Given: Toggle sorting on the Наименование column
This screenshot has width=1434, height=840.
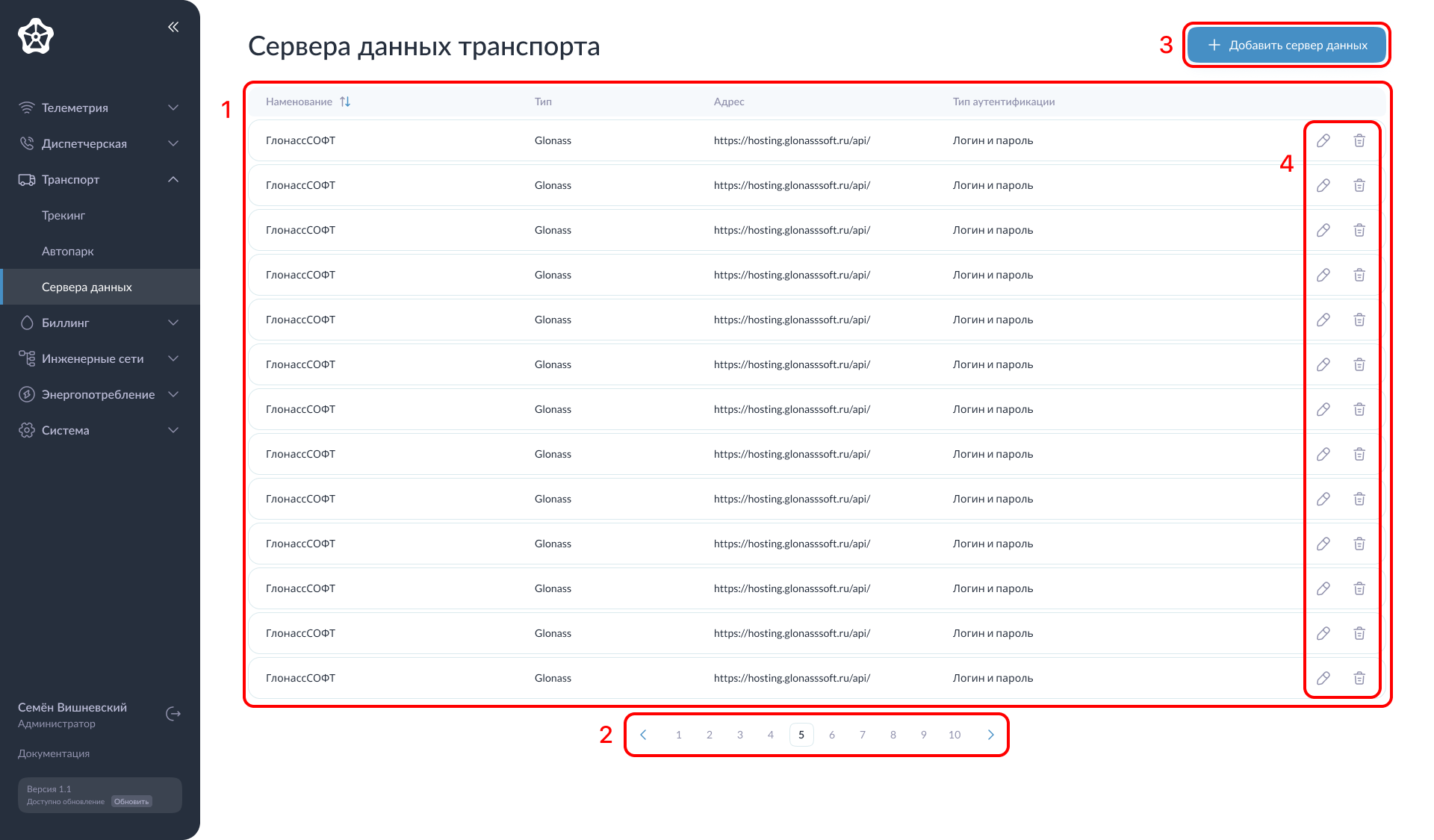Looking at the screenshot, I should click(x=345, y=101).
